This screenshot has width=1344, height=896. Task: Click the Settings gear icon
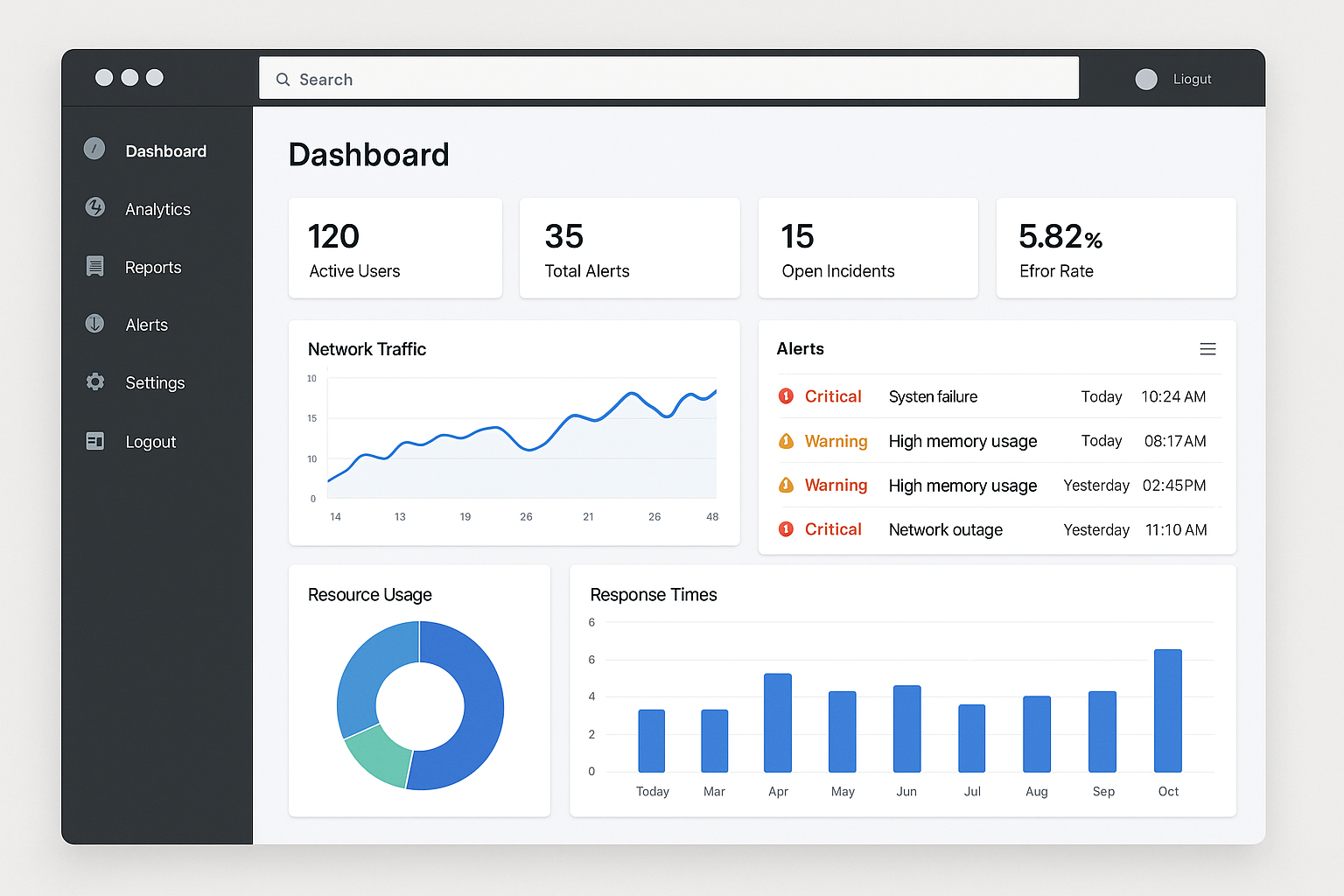tap(94, 382)
